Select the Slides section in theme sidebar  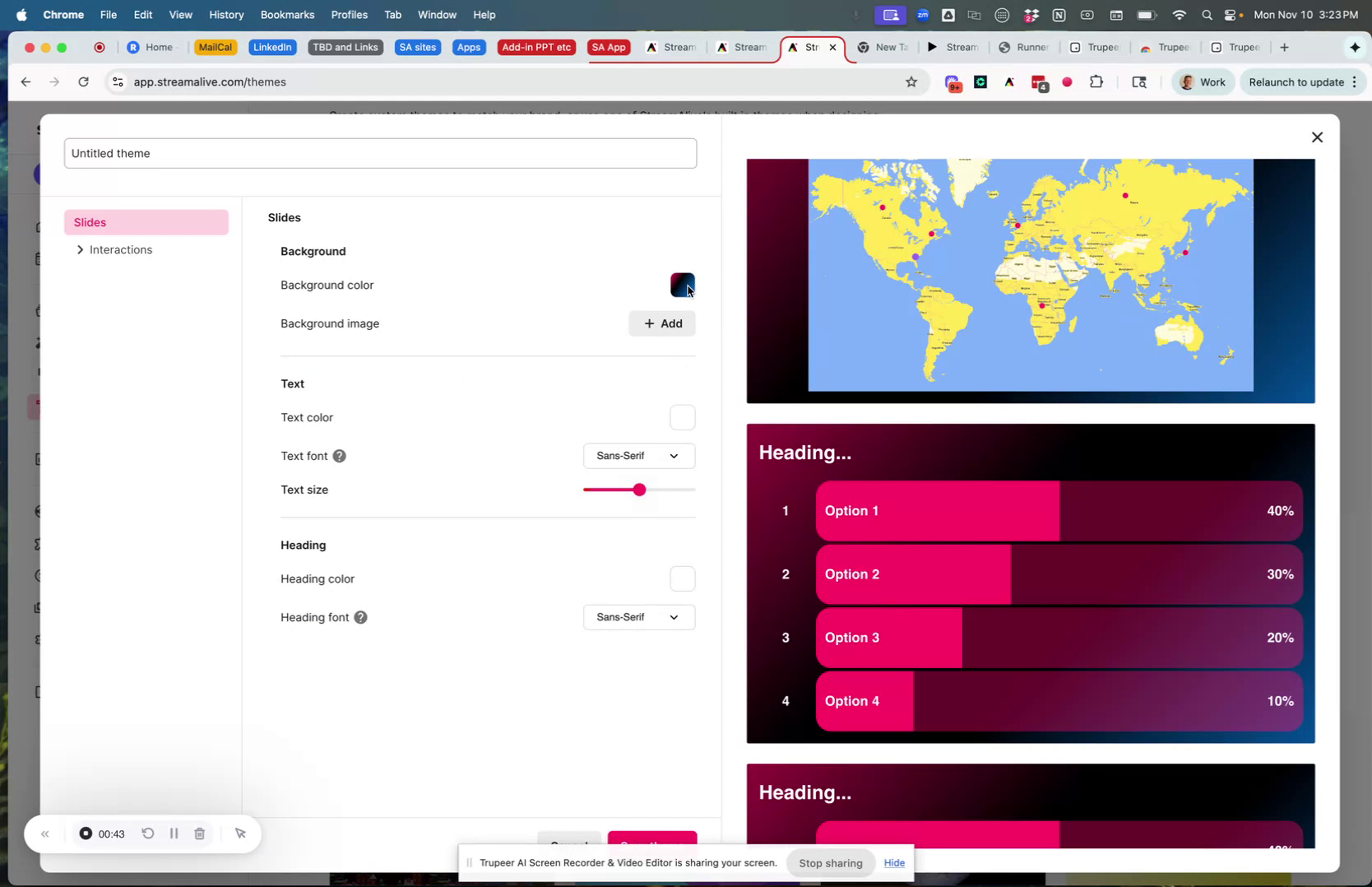pos(146,221)
